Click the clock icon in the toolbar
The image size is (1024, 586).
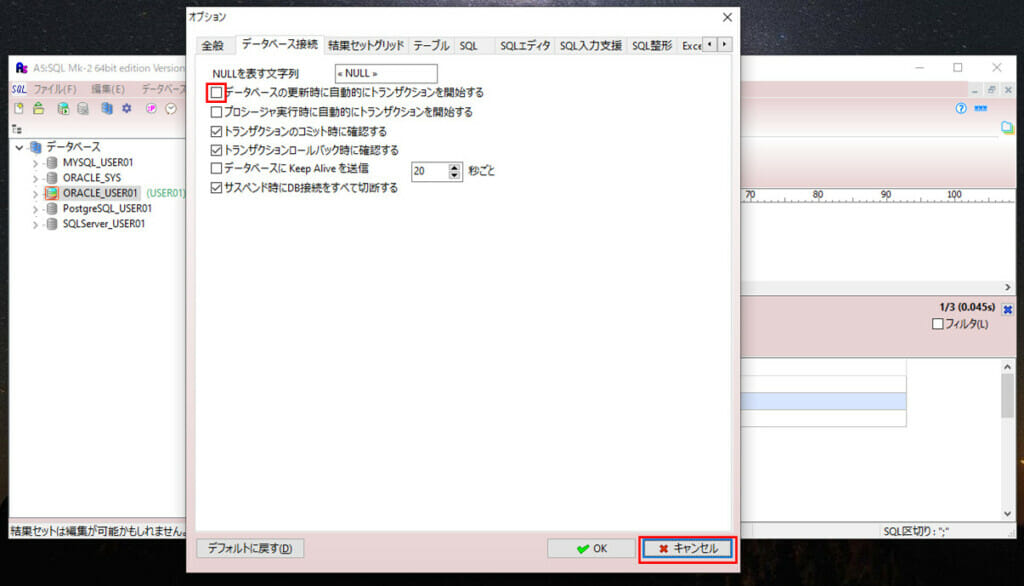click(x=171, y=108)
